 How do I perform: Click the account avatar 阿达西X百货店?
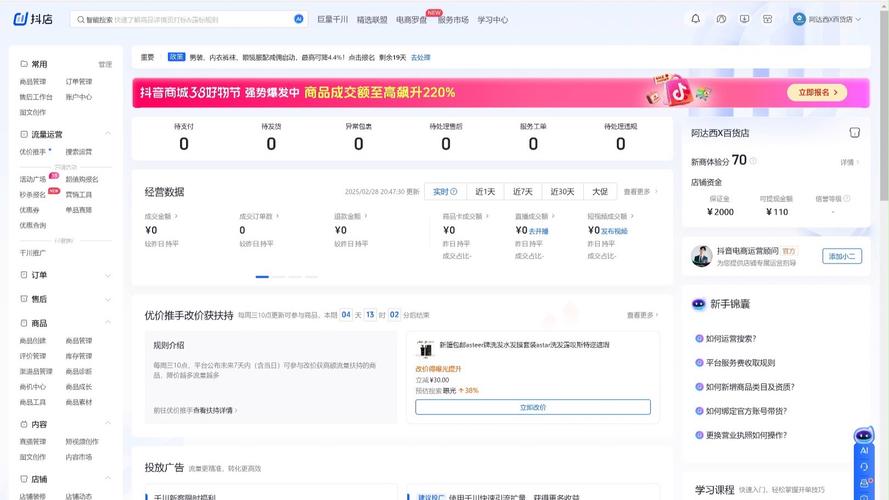click(799, 19)
